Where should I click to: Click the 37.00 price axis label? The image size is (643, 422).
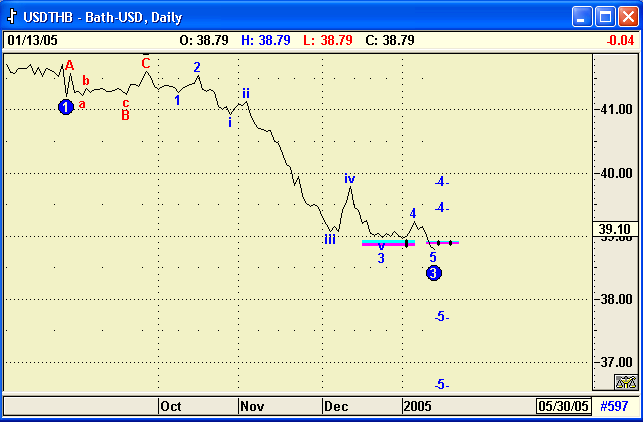[x=616, y=363]
